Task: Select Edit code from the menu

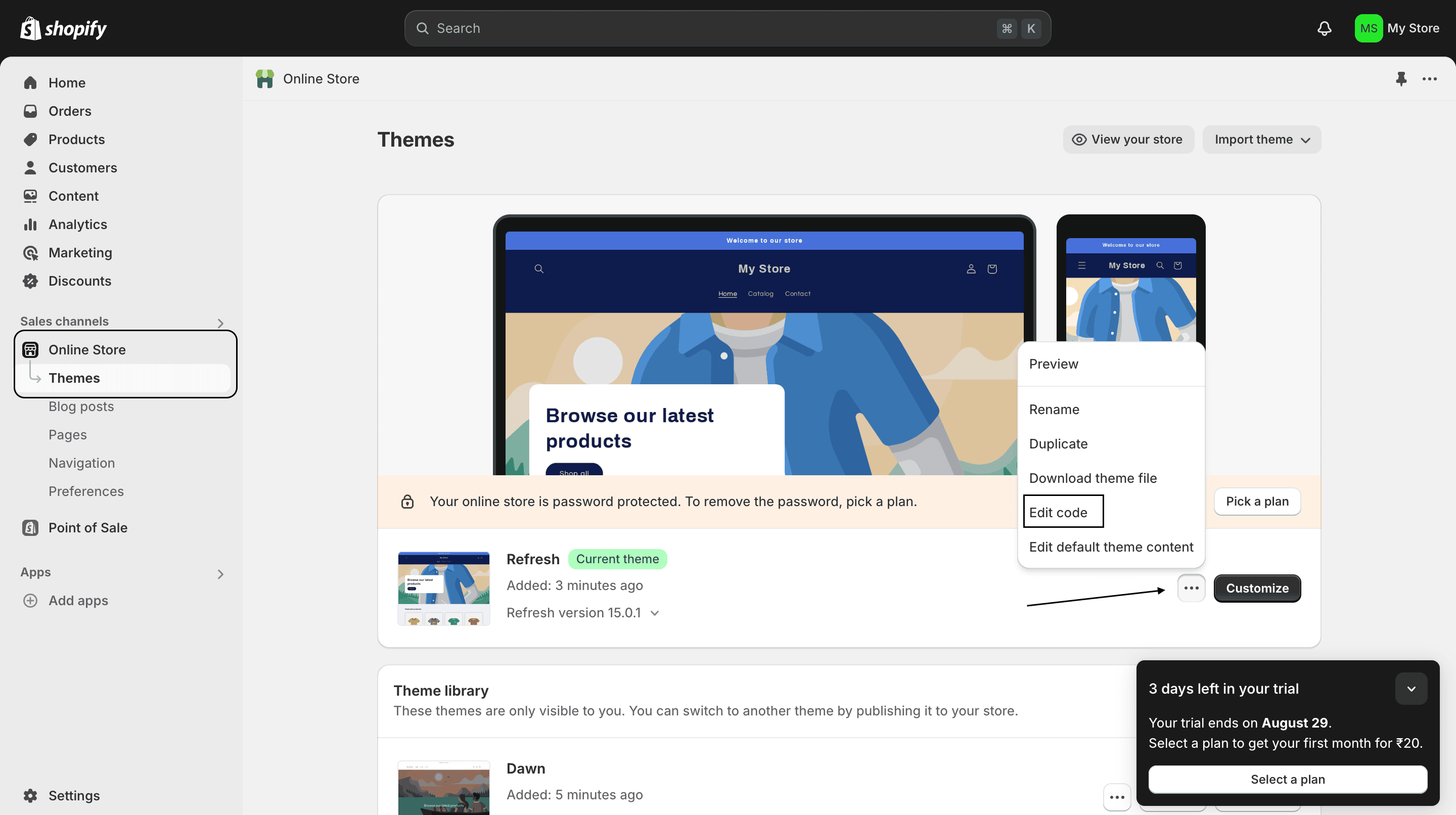Action: pyautogui.click(x=1058, y=512)
